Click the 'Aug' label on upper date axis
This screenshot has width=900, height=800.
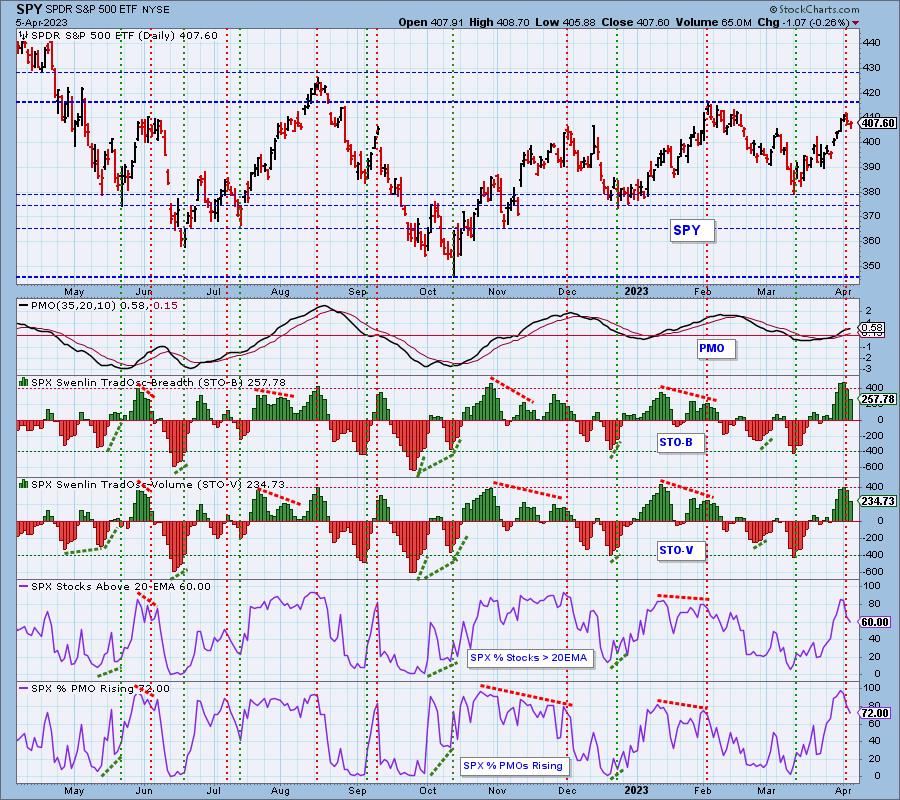(x=280, y=292)
